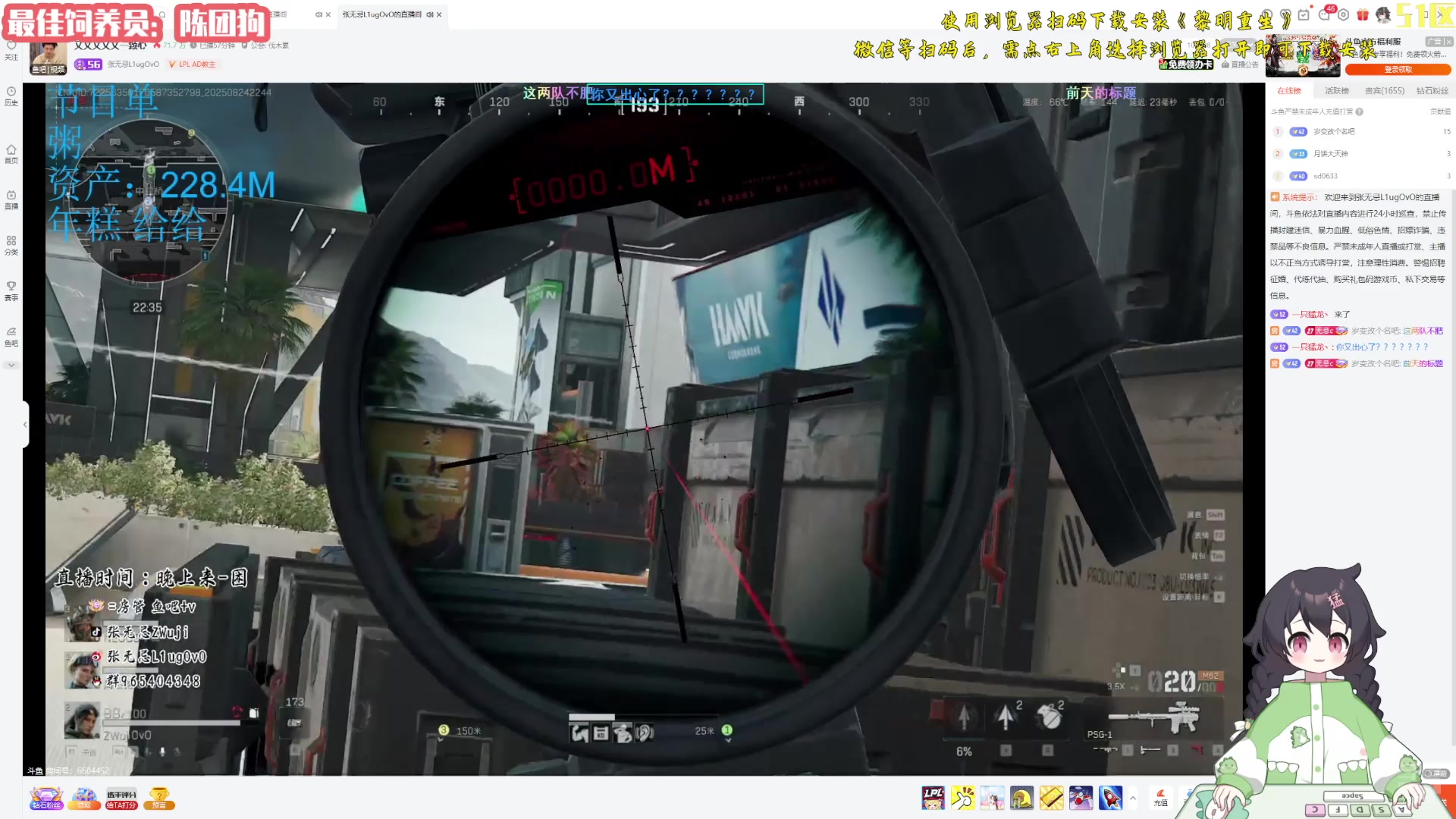The width and height of the screenshot is (1456, 819).
Task: Select the yellow pointing-hand gift
Action: 963,798
